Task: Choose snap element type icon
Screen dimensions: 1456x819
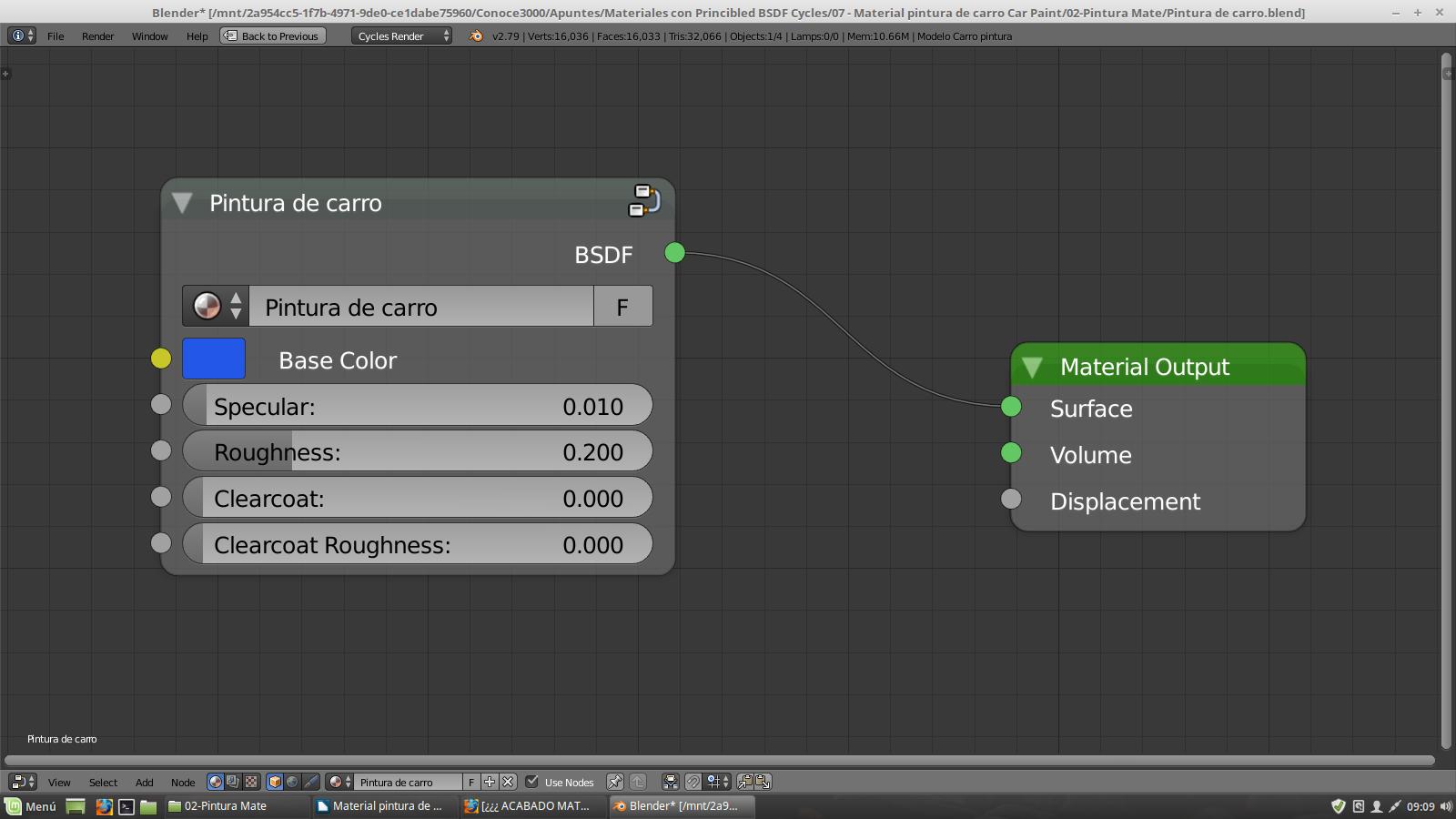Action: [x=718, y=782]
